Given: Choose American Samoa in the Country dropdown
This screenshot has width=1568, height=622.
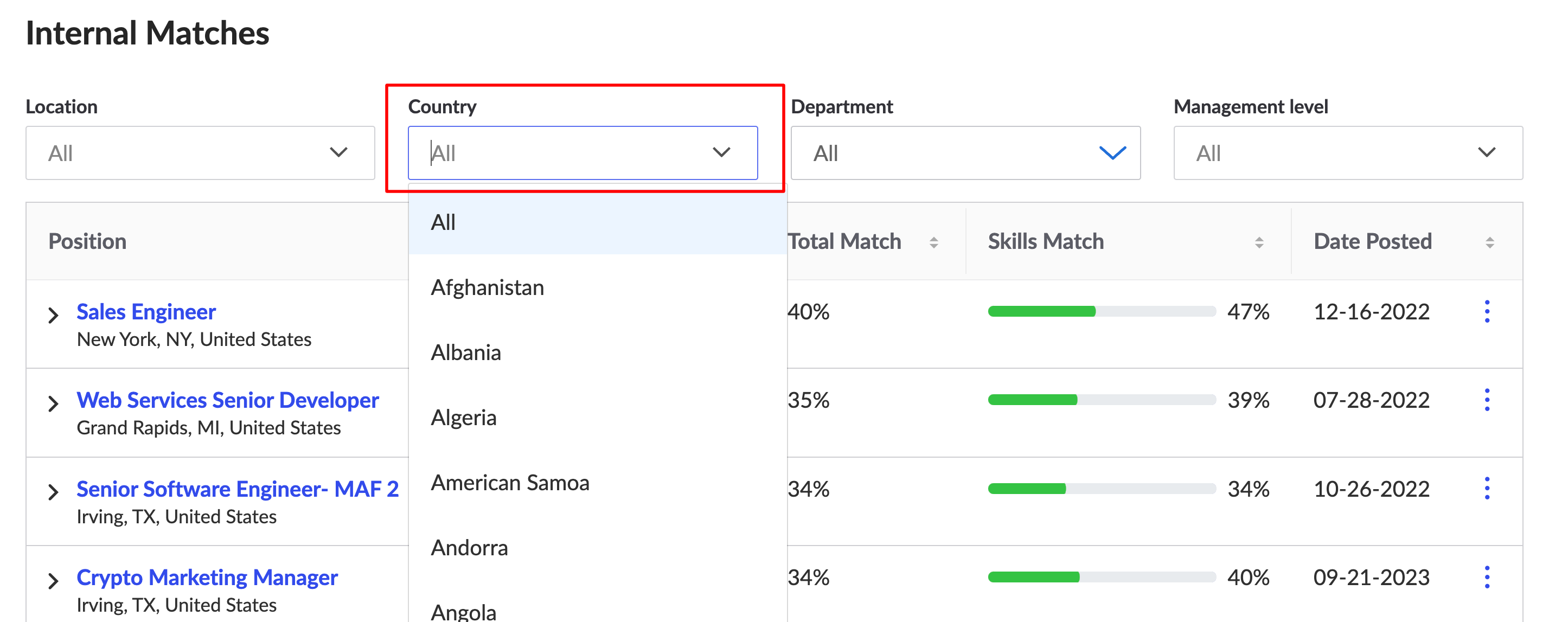Looking at the screenshot, I should [509, 483].
